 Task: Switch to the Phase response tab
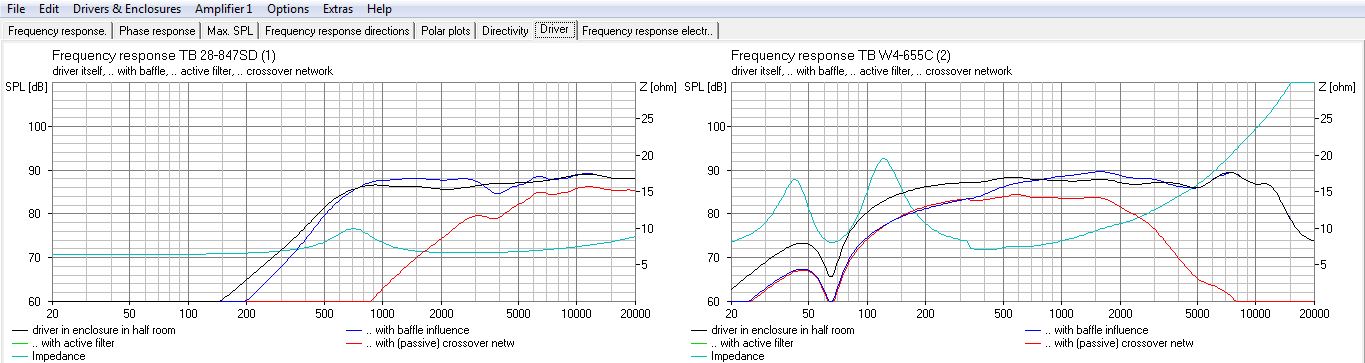pyautogui.click(x=157, y=31)
